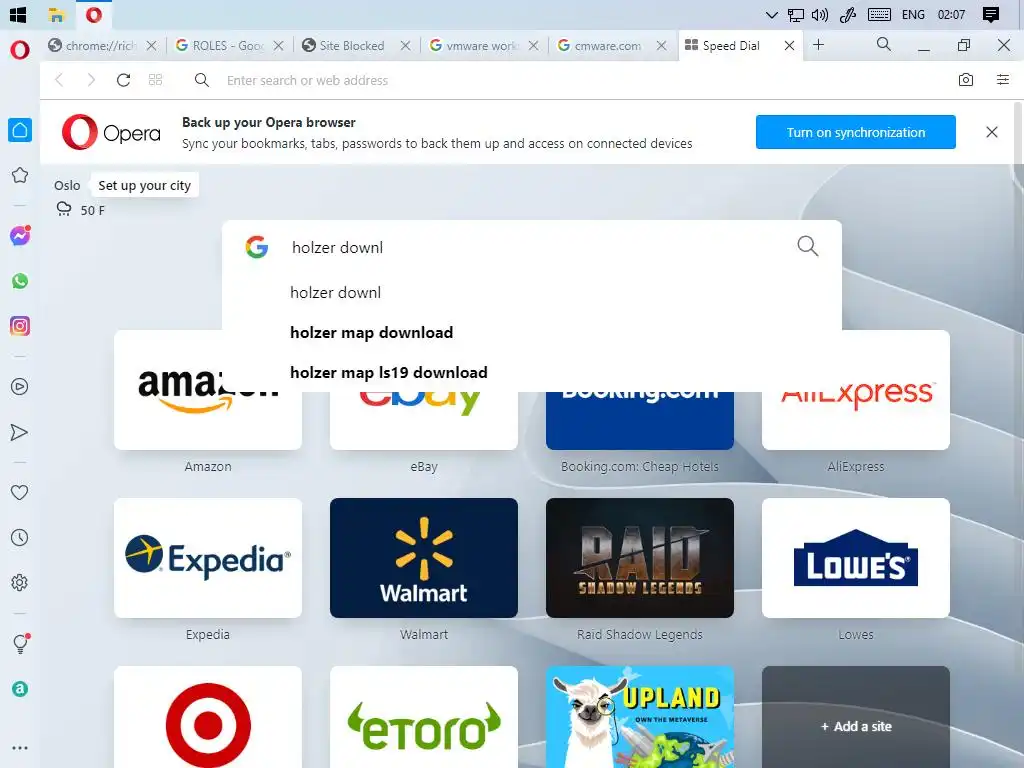This screenshot has height=768, width=1024.
Task: Open the notification center icon
Action: [991, 14]
